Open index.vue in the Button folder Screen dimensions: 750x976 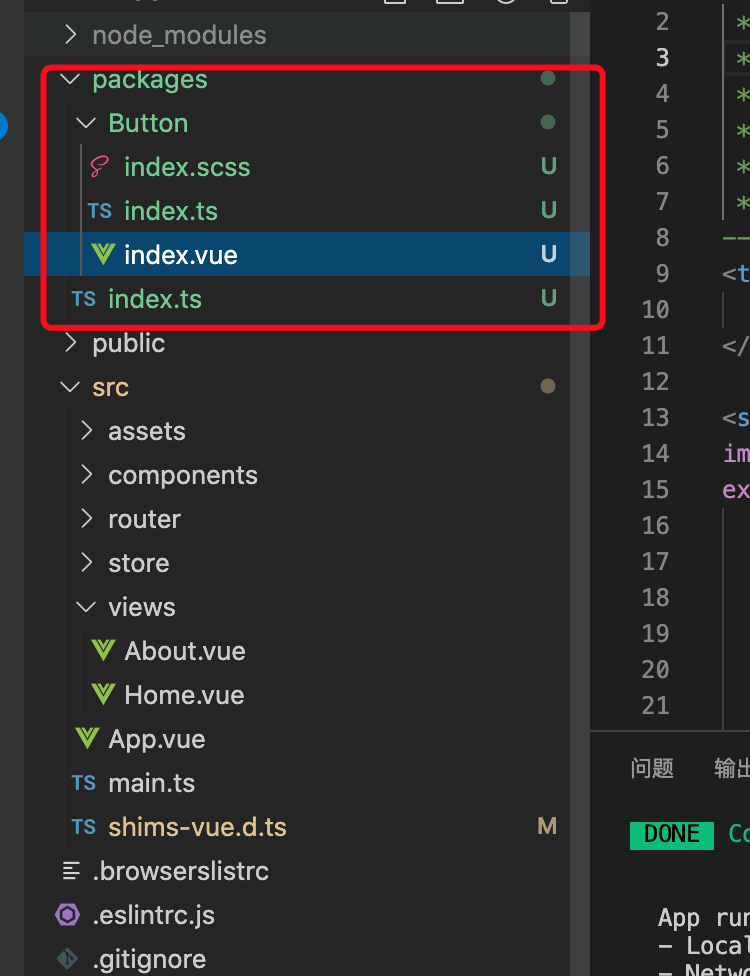[x=181, y=255]
